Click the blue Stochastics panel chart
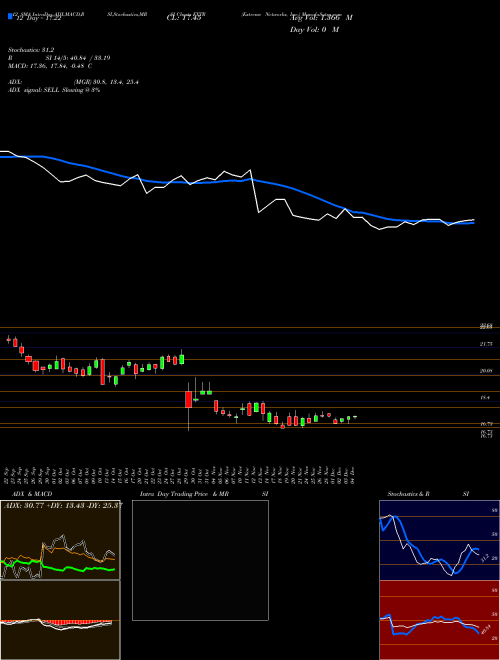Screen dimensions: 500x660 click(x=438, y=540)
